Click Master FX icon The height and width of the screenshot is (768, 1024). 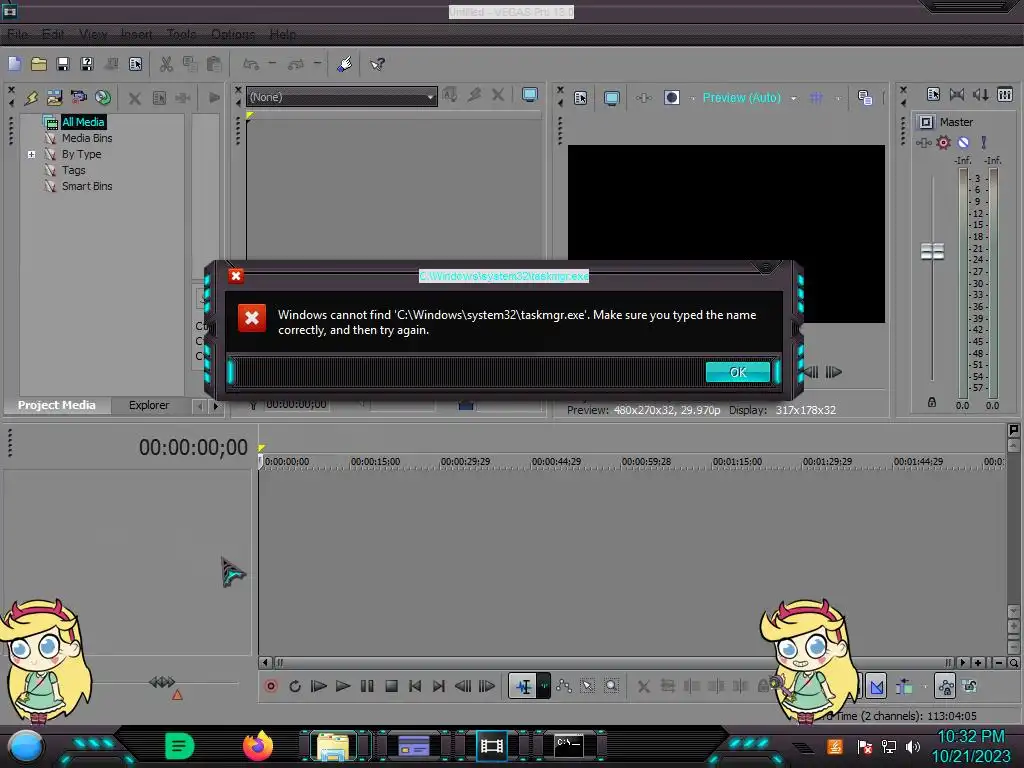point(923,142)
